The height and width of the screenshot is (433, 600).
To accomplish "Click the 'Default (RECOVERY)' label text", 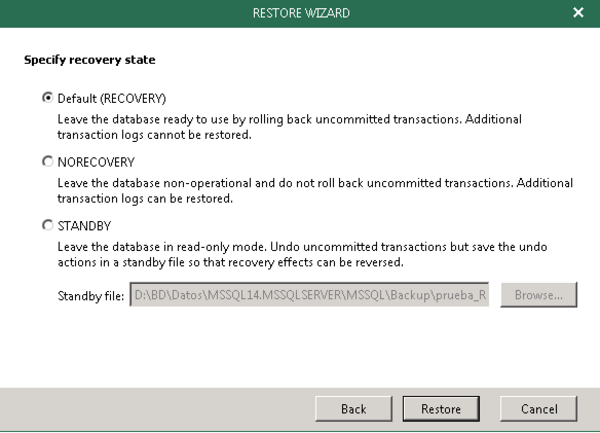I will coord(110,98).
